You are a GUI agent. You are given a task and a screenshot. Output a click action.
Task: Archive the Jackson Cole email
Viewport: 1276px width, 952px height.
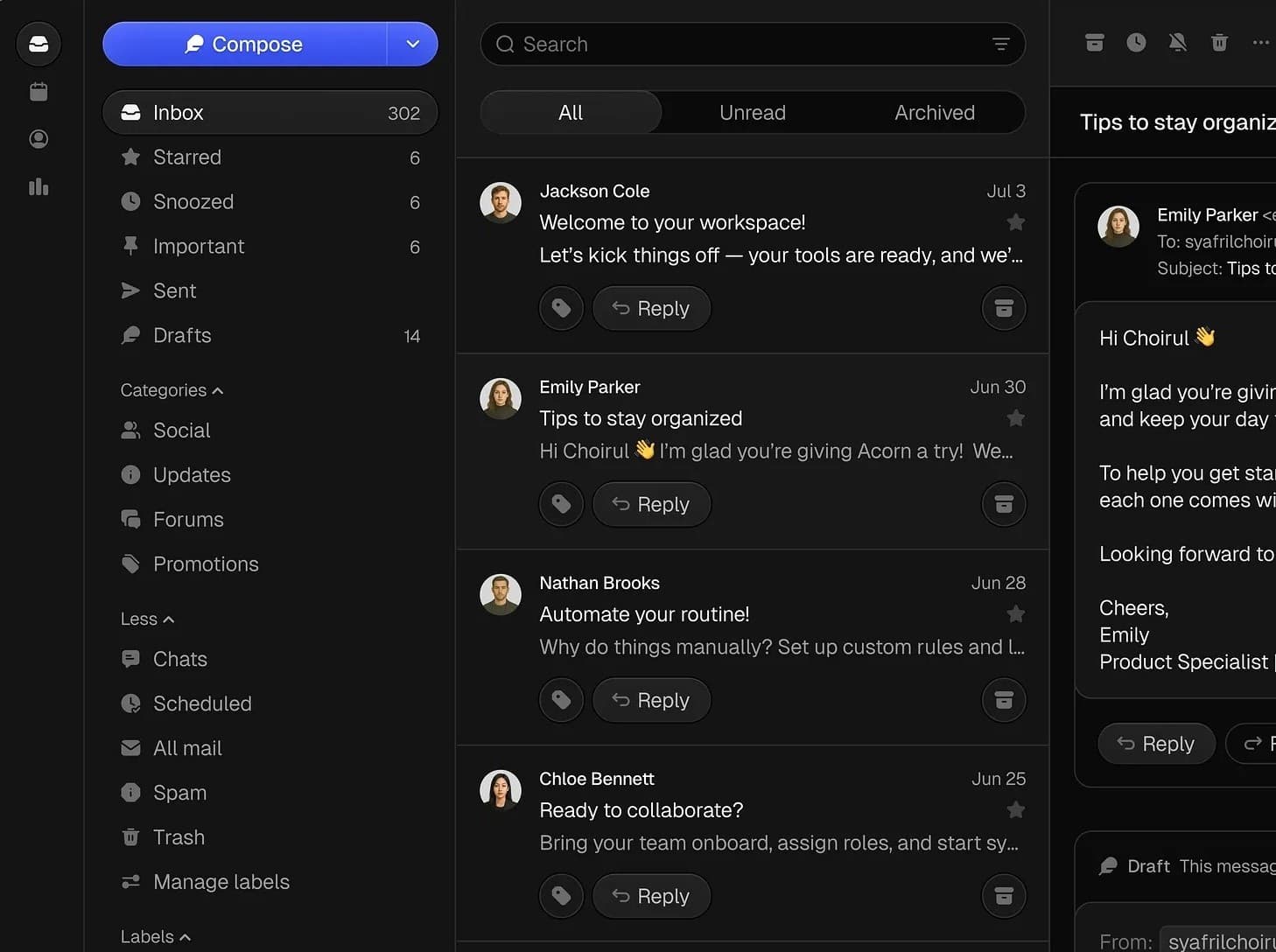click(1004, 308)
